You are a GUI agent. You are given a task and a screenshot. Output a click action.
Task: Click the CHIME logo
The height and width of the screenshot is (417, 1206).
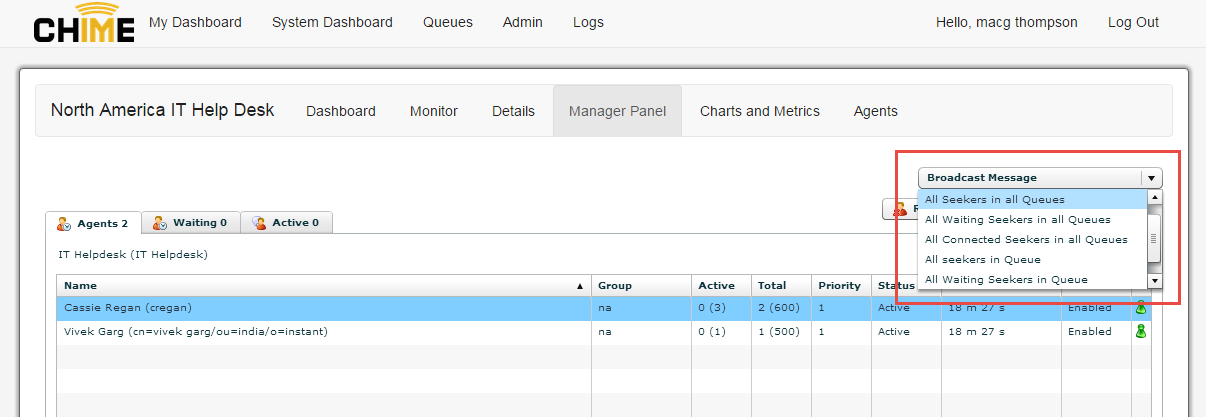(84, 23)
